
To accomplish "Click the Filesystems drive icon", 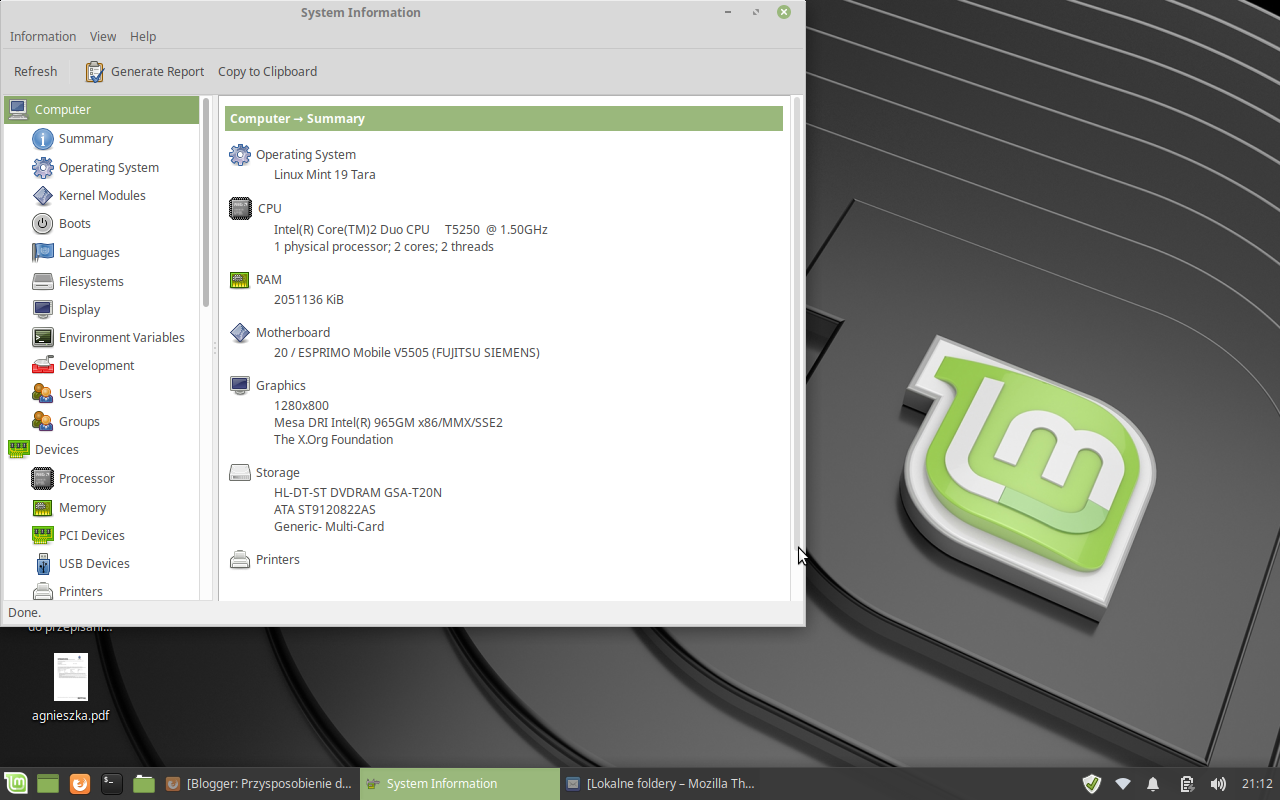I will (x=42, y=281).
